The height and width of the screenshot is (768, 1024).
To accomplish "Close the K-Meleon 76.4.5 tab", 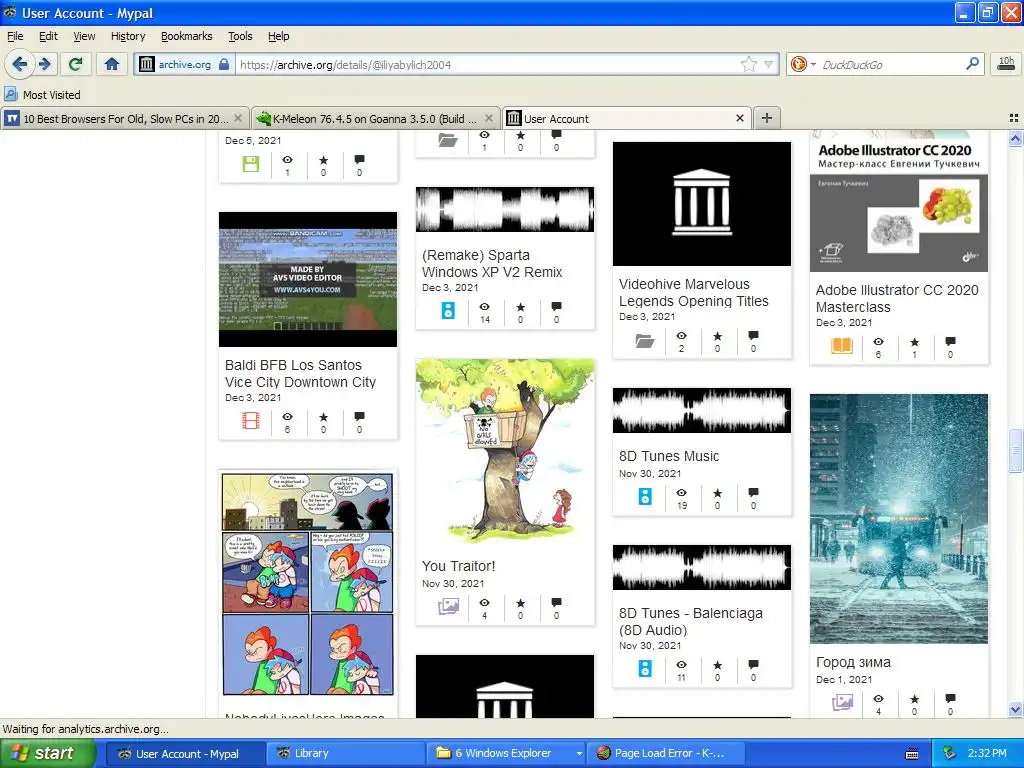I will 488,118.
